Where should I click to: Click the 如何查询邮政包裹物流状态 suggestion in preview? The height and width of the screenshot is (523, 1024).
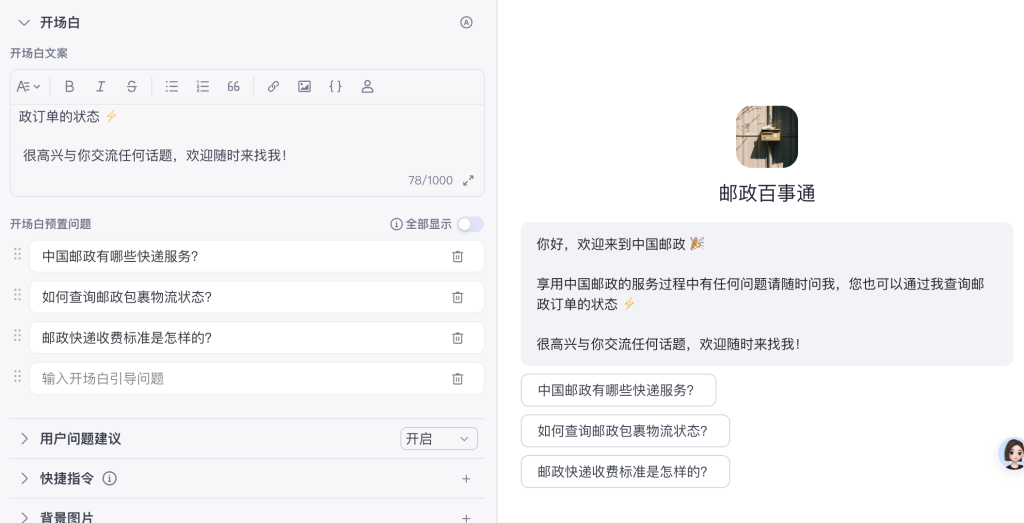624,431
